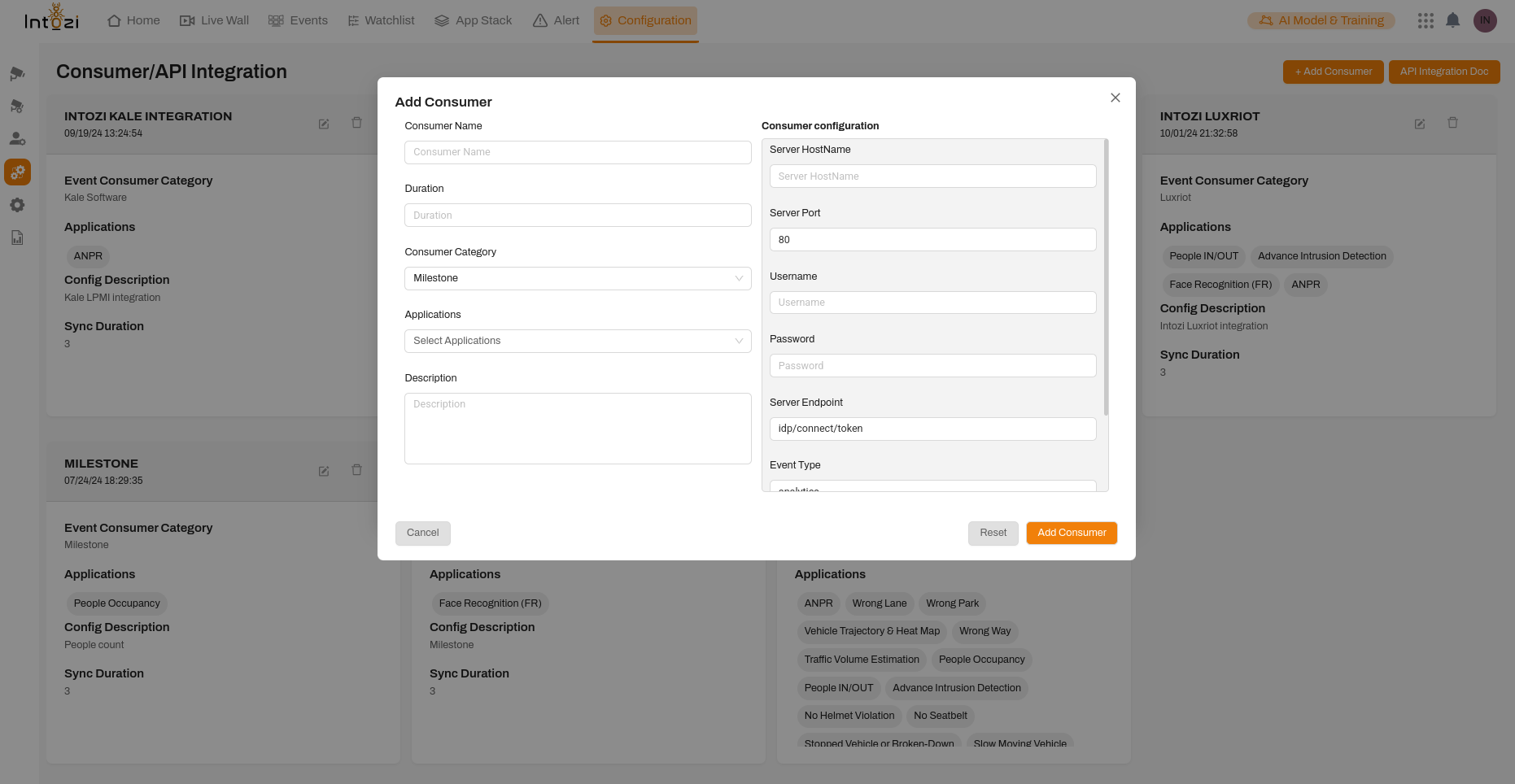
Task: Delete the MILESTONE consumer card
Action: coord(356,470)
